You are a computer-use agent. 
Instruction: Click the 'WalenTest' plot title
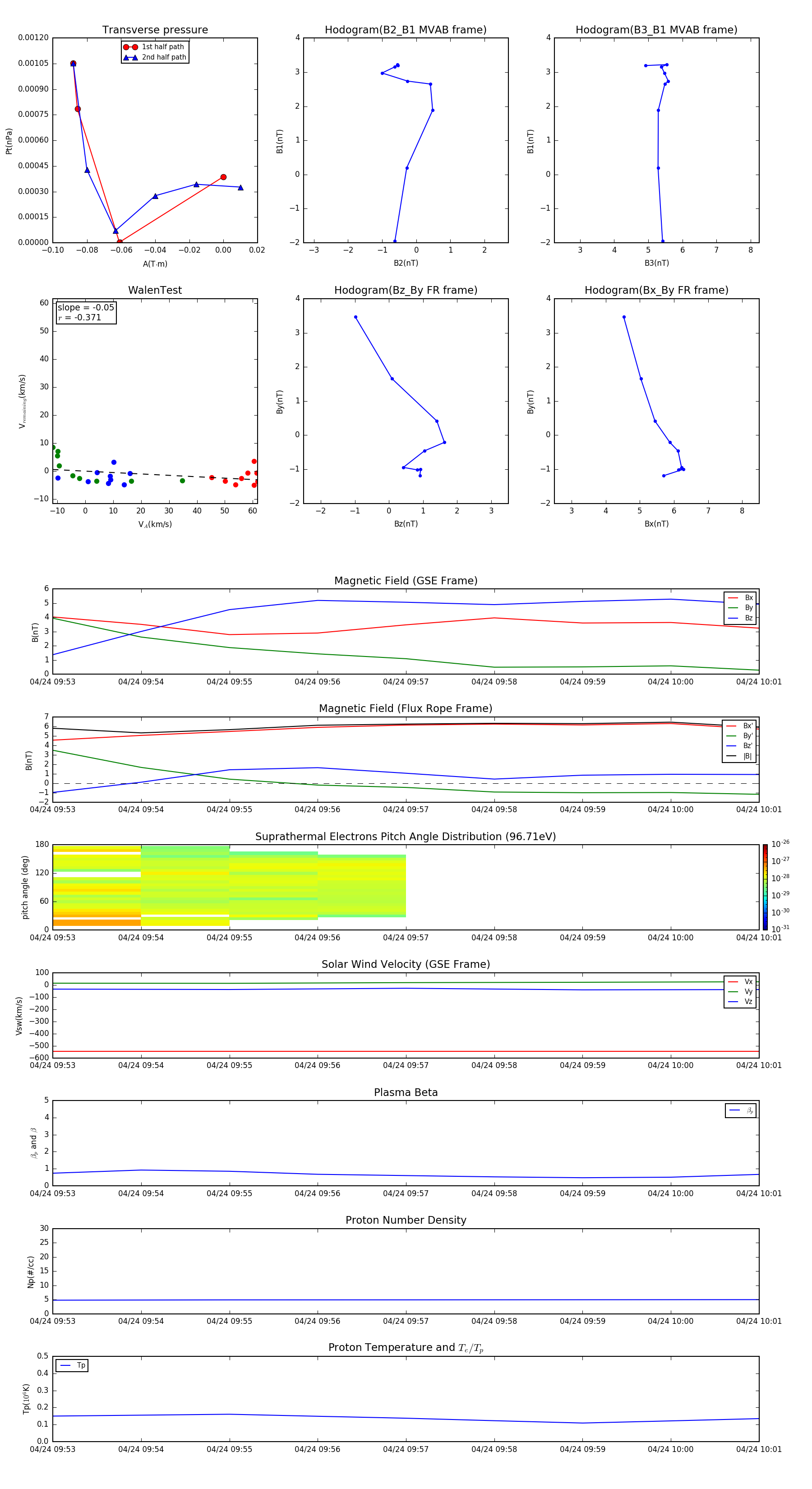[155, 290]
